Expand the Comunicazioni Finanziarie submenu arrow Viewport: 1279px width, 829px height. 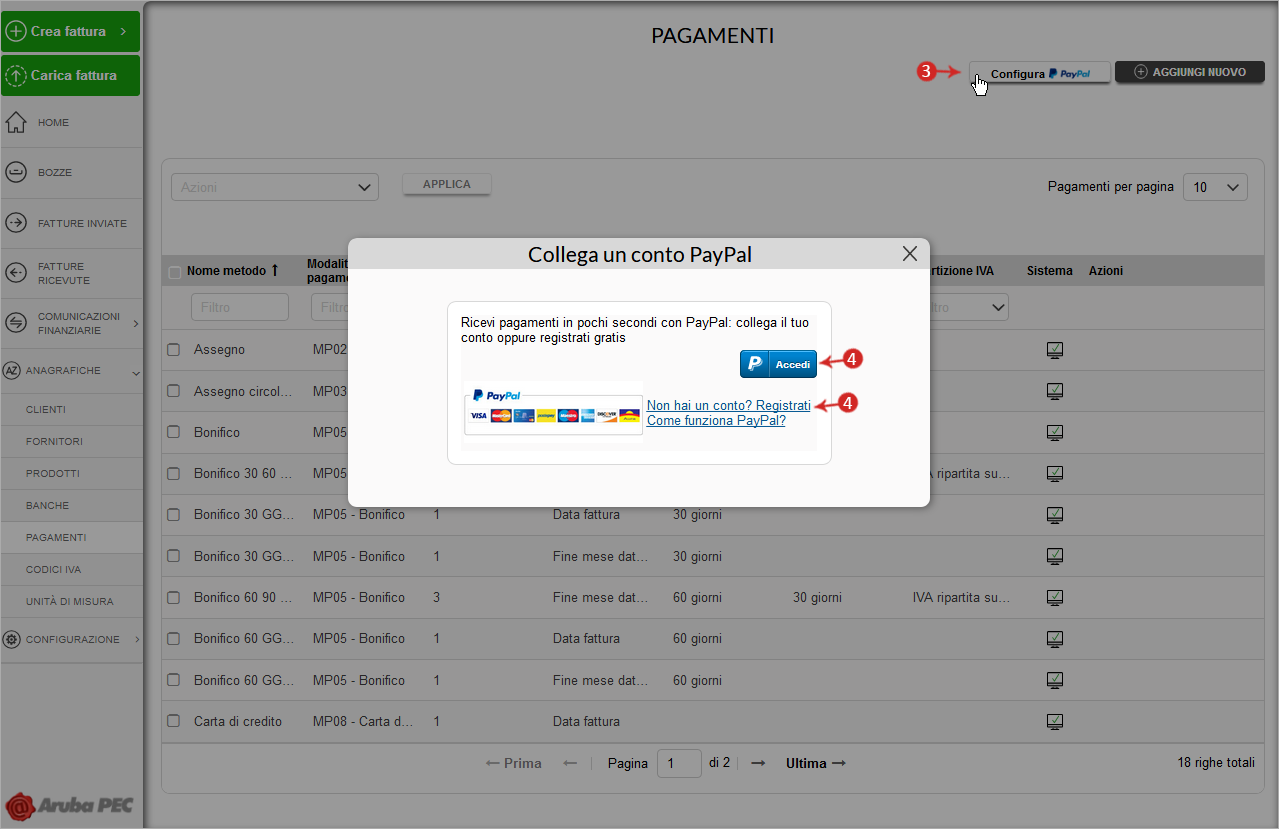(x=135, y=322)
